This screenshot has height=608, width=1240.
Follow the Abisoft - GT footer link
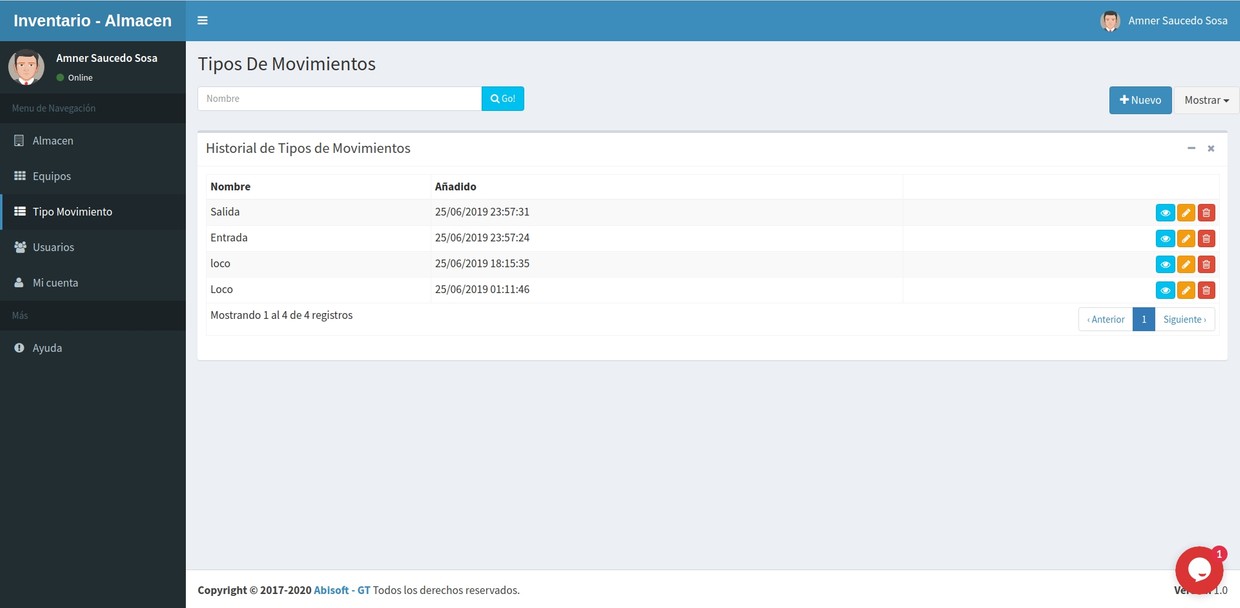click(x=342, y=590)
